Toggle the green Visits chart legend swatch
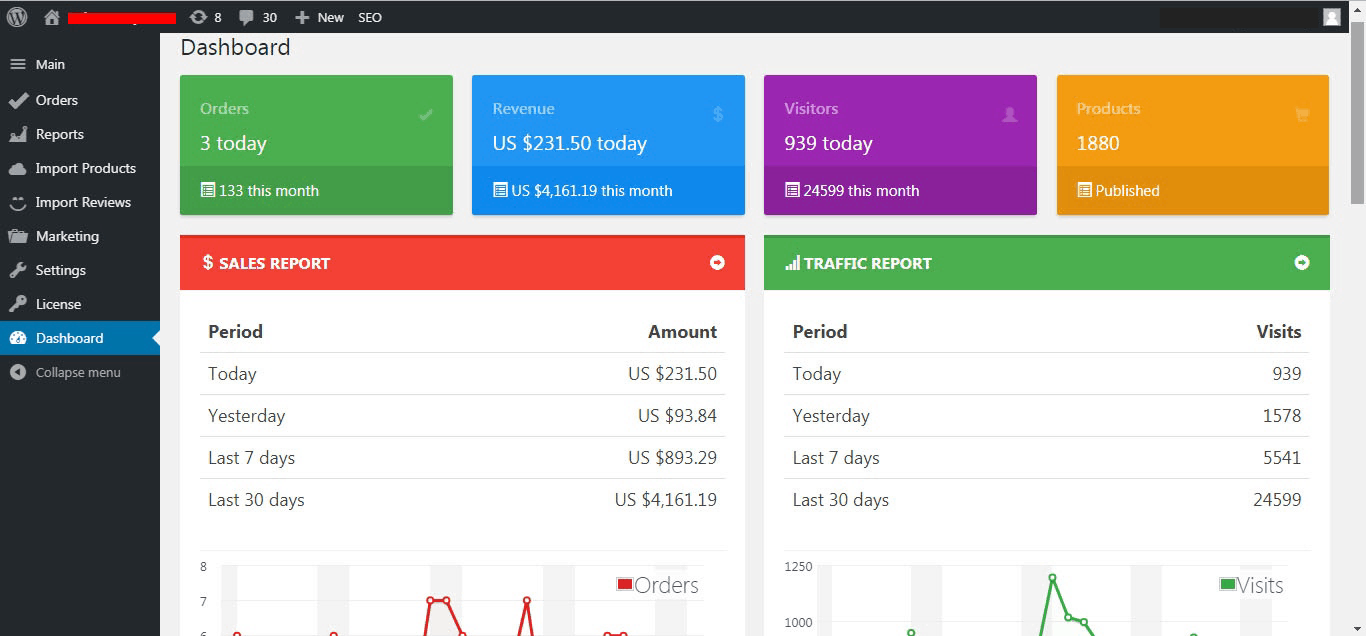This screenshot has height=636, width=1366. coord(1228,584)
